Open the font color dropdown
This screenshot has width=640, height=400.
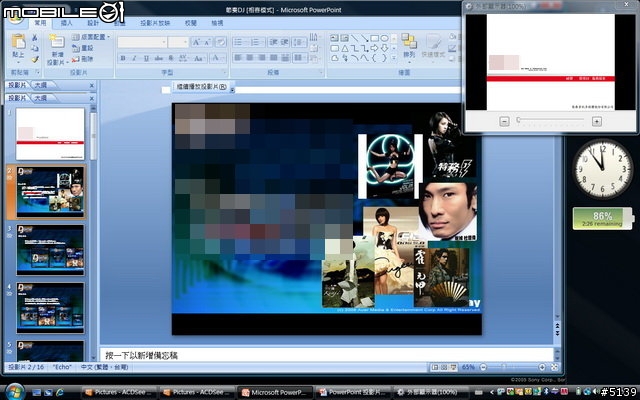[x=218, y=58]
